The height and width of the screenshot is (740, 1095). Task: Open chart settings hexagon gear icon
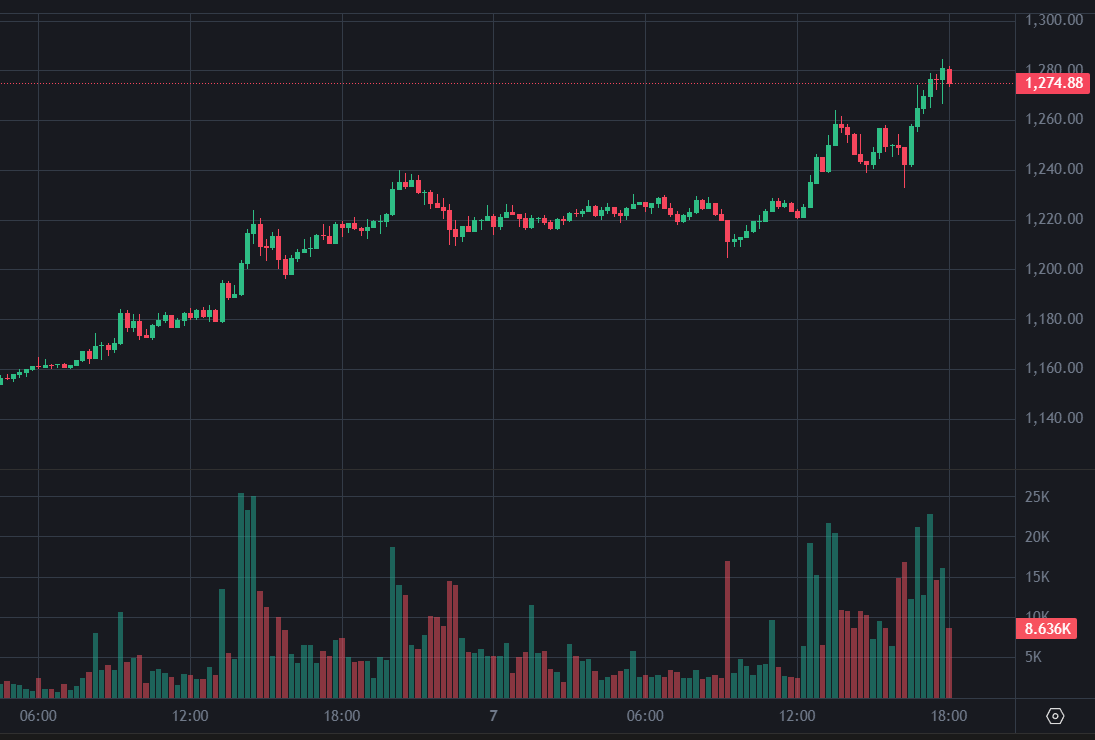1055,716
